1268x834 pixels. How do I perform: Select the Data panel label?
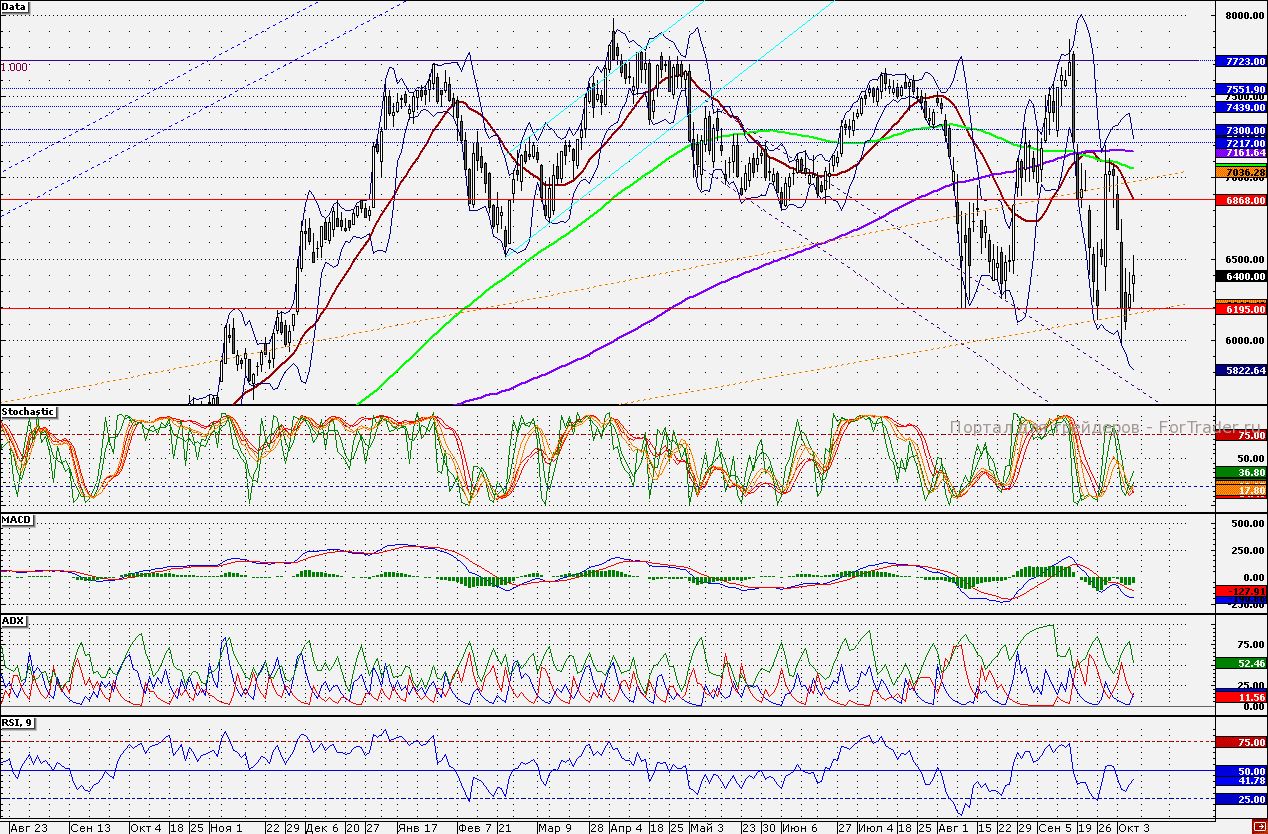[x=15, y=6]
